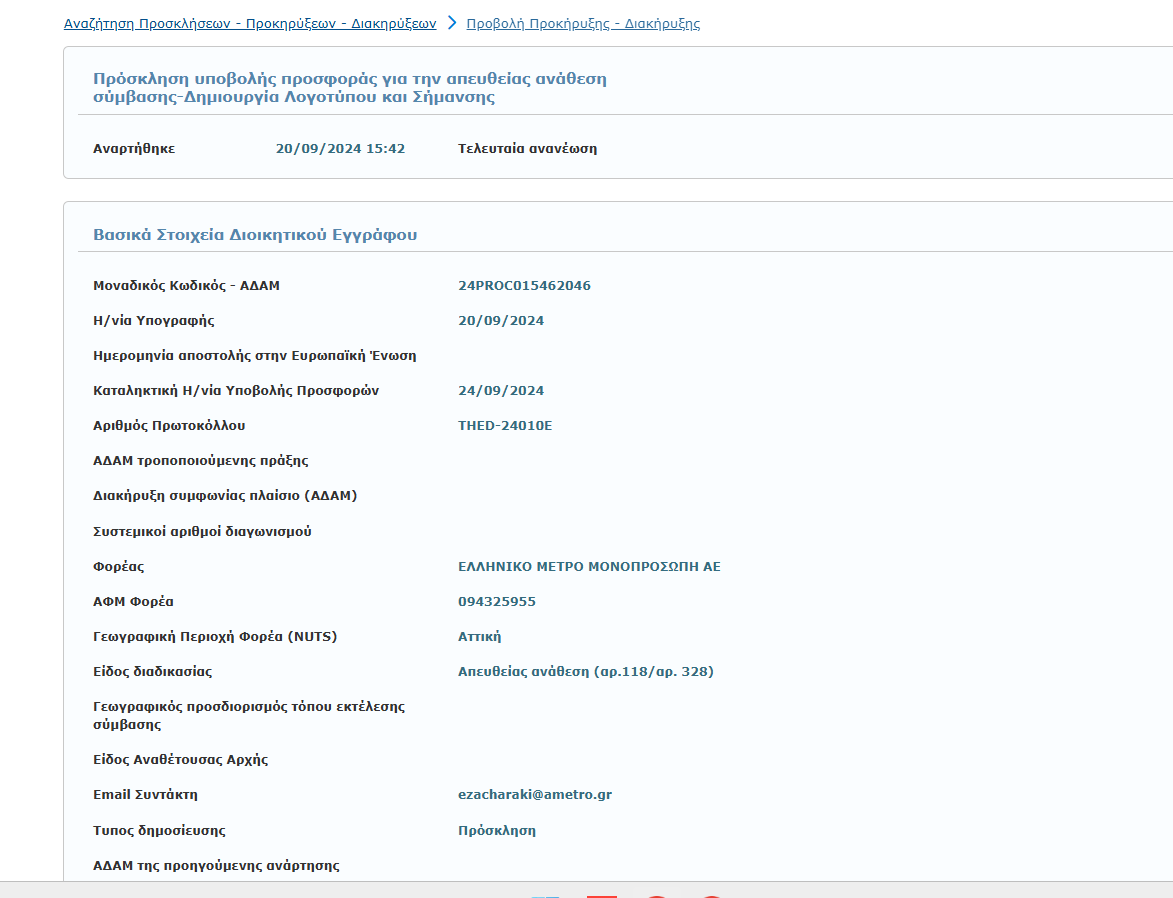The height and width of the screenshot is (898, 1173).
Task: Click the 'Η/νία Υπογραφής' label
Action: (x=153, y=320)
